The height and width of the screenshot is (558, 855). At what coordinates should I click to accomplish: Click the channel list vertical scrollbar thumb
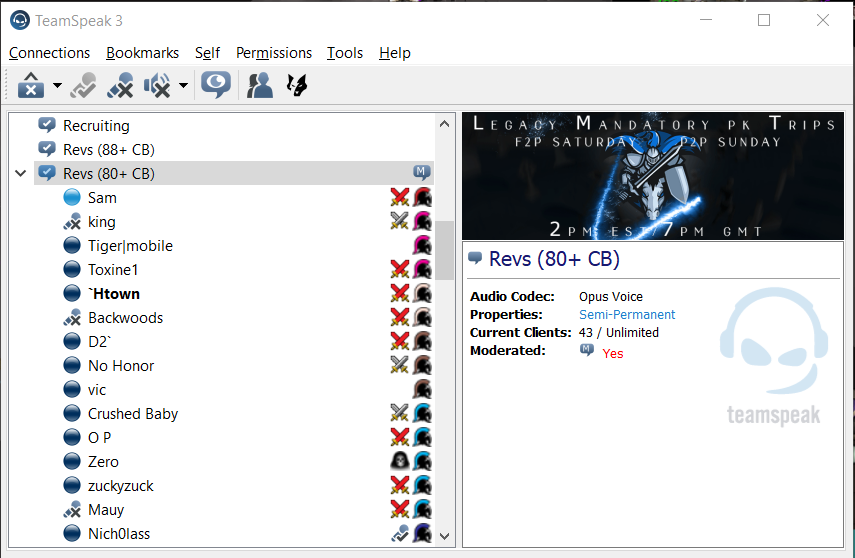(x=444, y=250)
